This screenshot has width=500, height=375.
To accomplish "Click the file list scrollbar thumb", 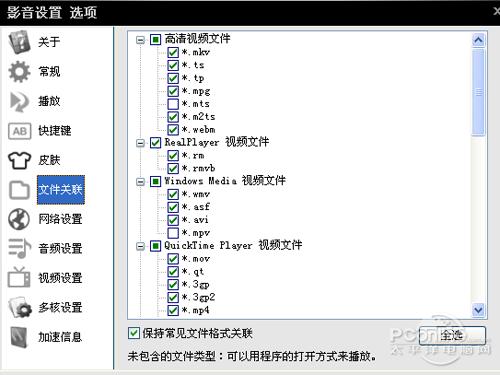I will tap(478, 92).
